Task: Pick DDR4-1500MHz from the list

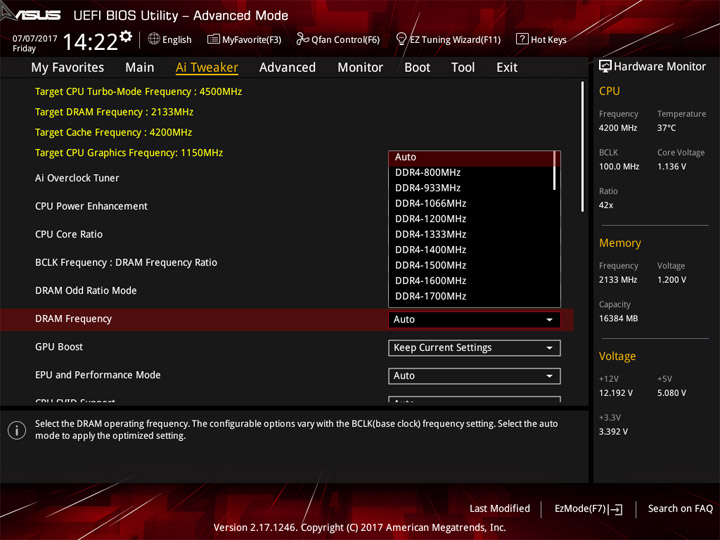Action: click(430, 265)
